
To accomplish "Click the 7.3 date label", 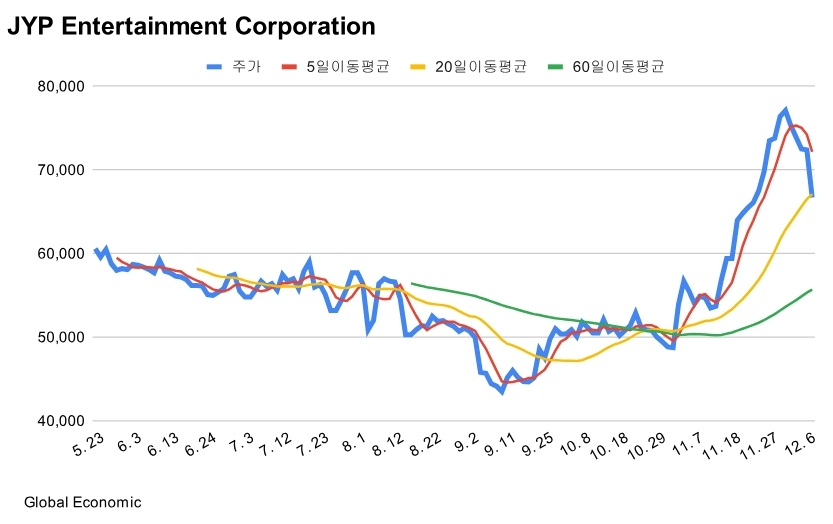I will (x=242, y=442).
